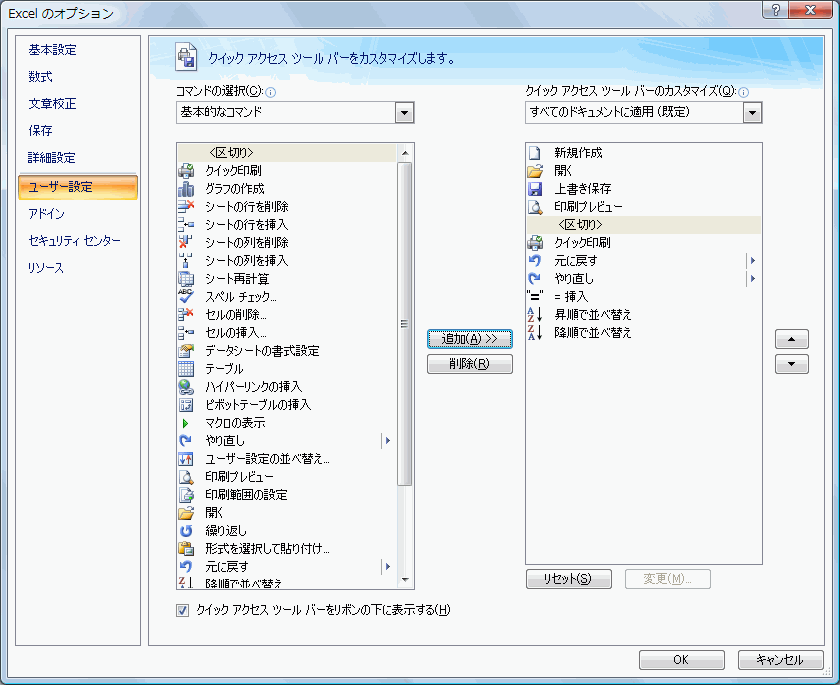Open the リソース category

click(46, 267)
